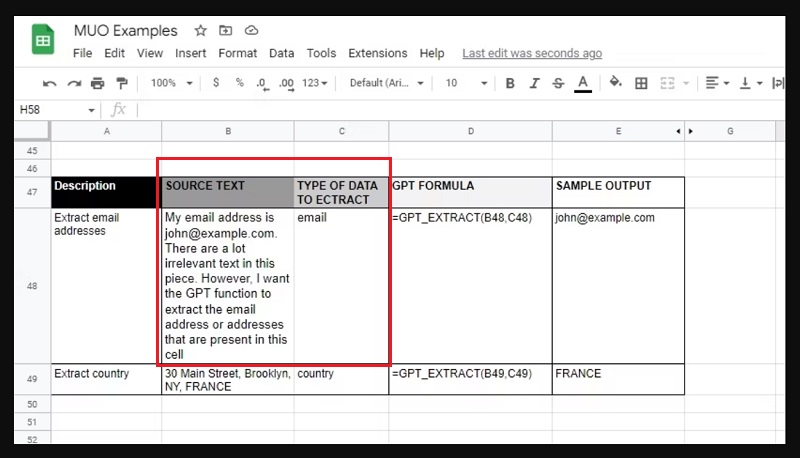The image size is (800, 458).
Task: Select column G header
Action: click(730, 131)
